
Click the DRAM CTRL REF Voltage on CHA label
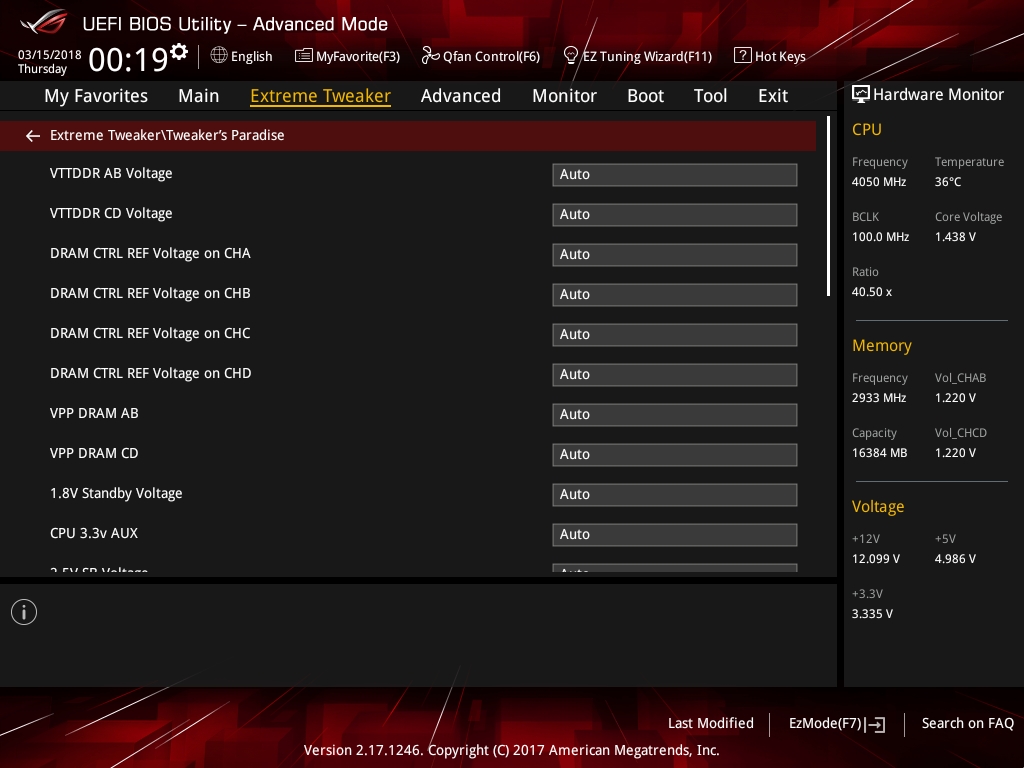pyautogui.click(x=150, y=253)
